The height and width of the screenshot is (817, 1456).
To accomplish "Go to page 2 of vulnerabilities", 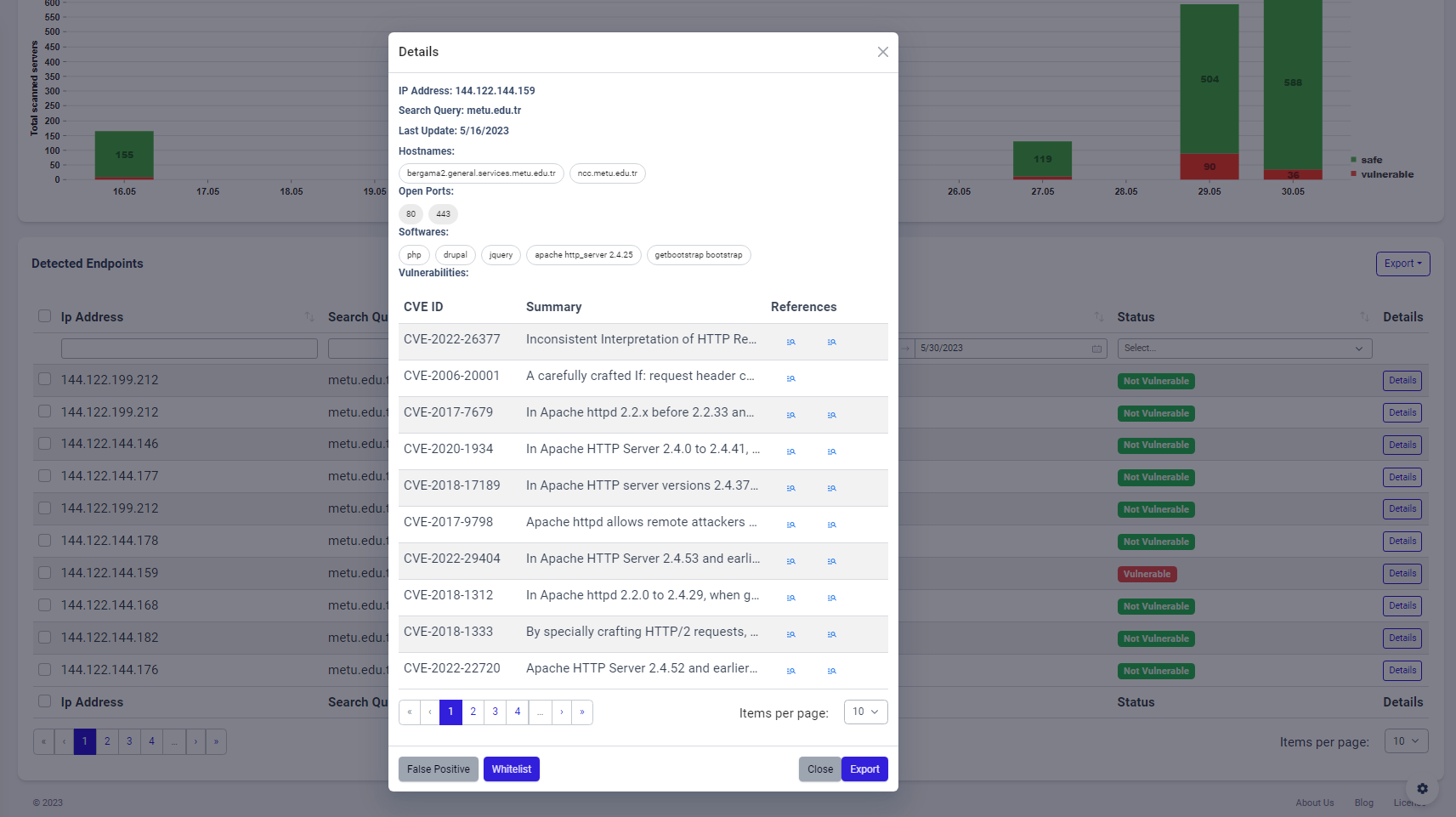I will (x=473, y=712).
